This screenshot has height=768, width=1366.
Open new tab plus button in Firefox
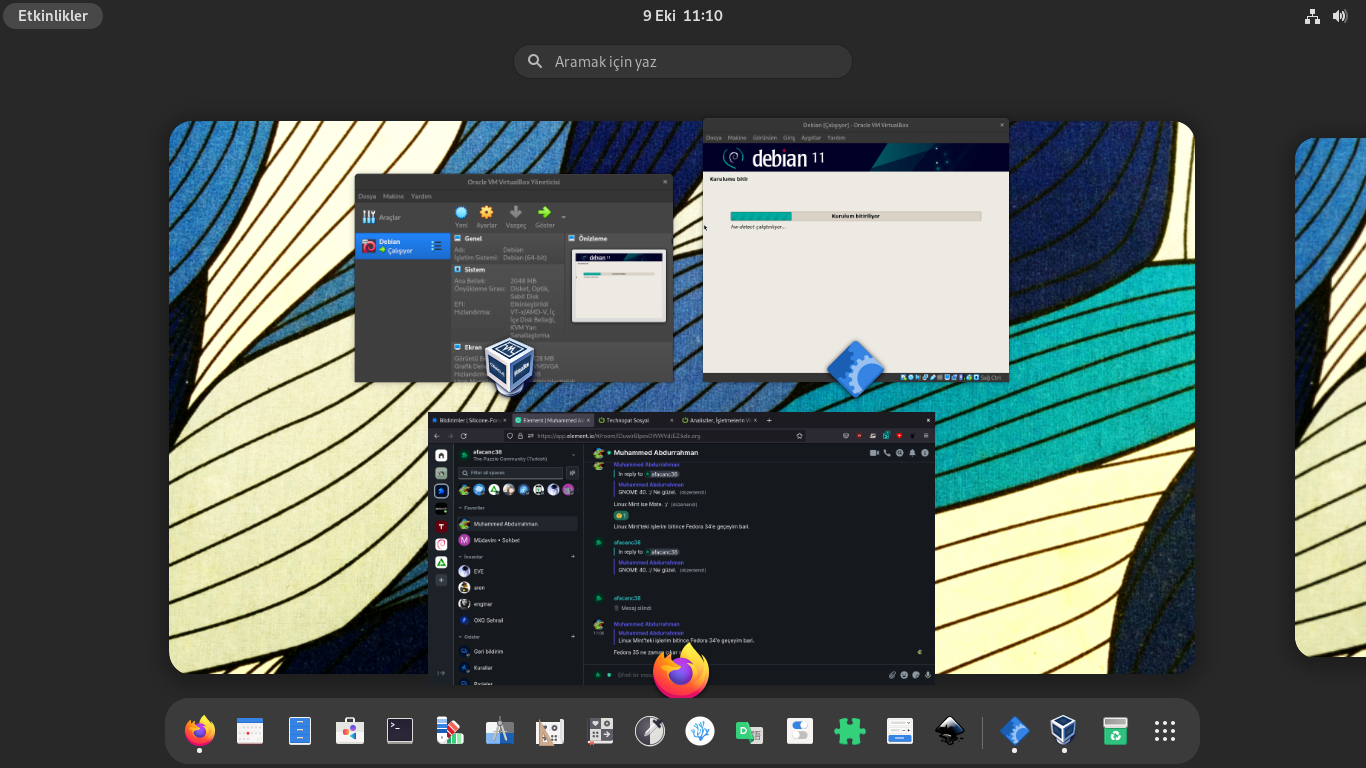tap(769, 421)
